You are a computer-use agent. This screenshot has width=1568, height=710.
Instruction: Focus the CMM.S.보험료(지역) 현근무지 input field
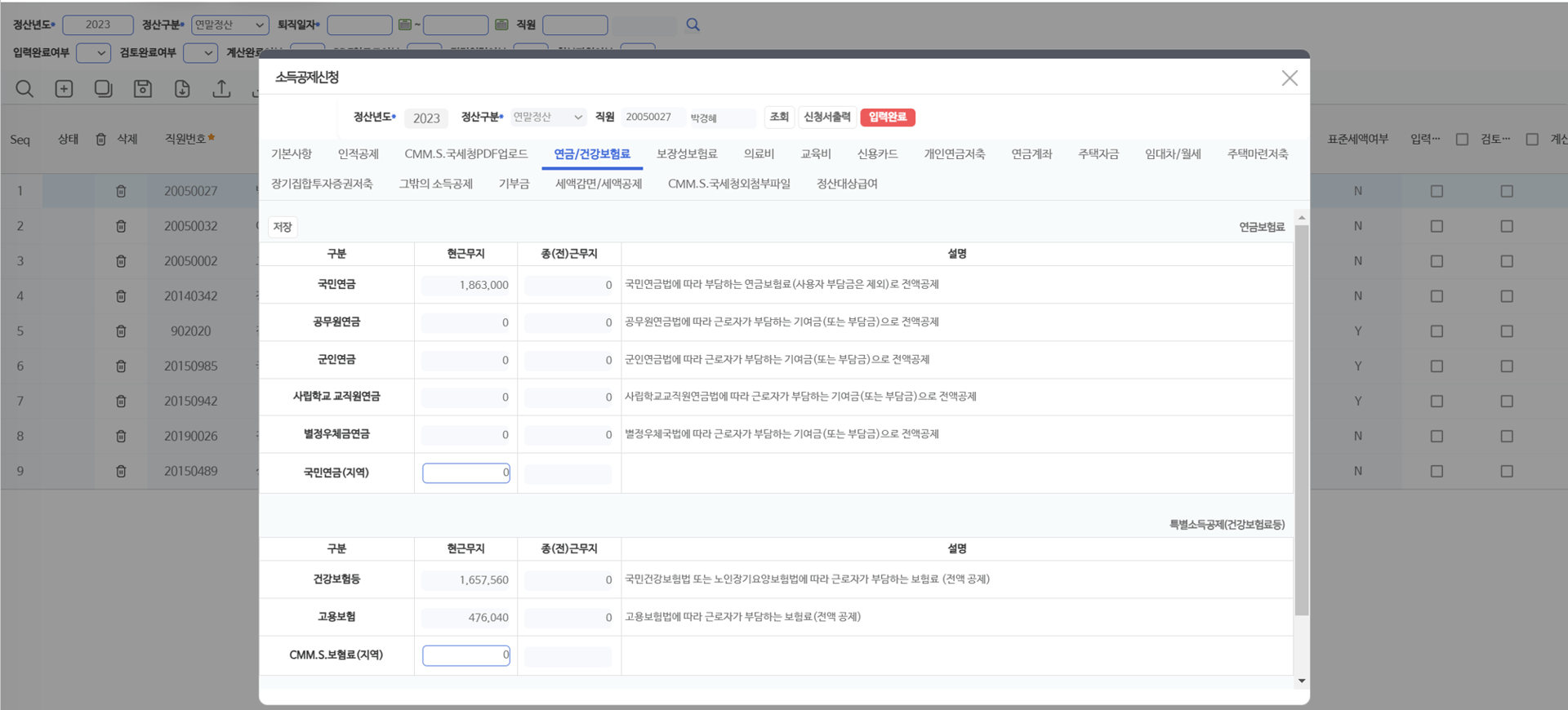point(466,655)
